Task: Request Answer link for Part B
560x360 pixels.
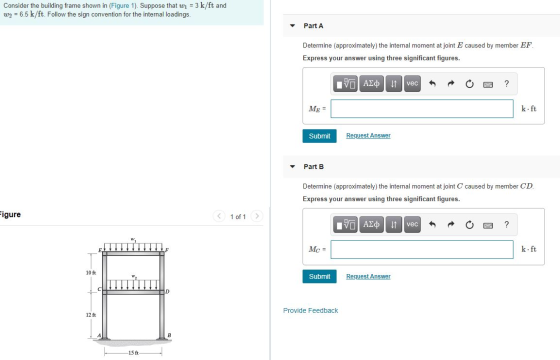Action: pyautogui.click(x=368, y=276)
